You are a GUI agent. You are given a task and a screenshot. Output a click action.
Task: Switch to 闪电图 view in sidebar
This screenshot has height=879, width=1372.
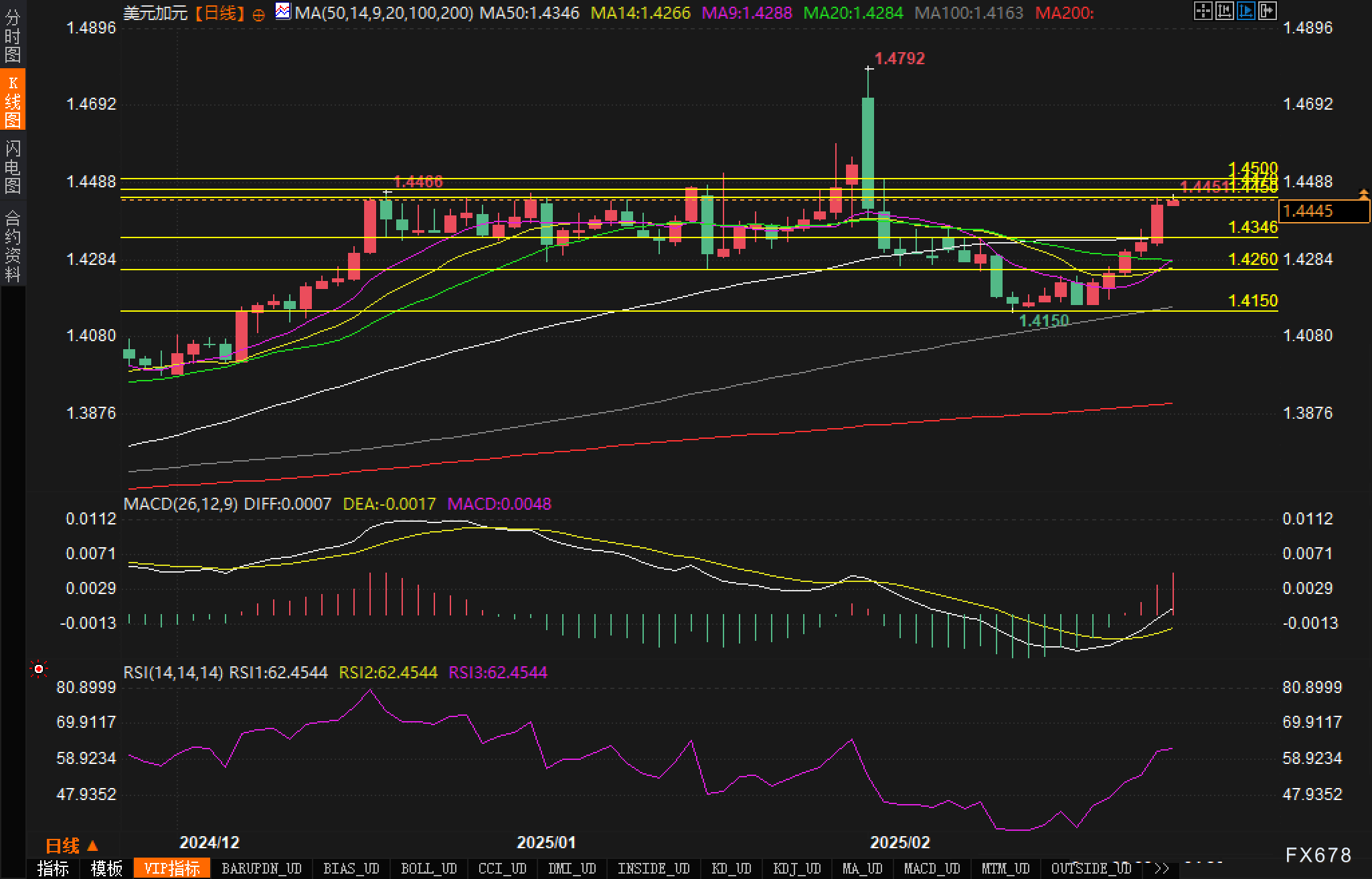[x=13, y=167]
